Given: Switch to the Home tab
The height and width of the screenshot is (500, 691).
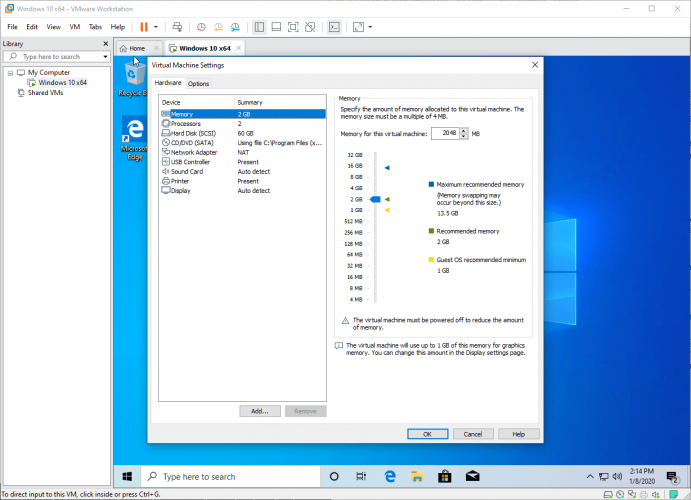Looking at the screenshot, I should click(x=137, y=48).
